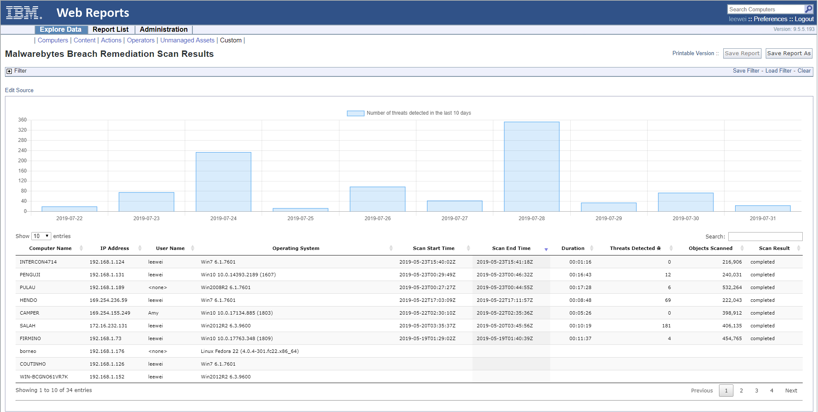Go to page 3 of results
The height and width of the screenshot is (412, 818).
click(756, 391)
